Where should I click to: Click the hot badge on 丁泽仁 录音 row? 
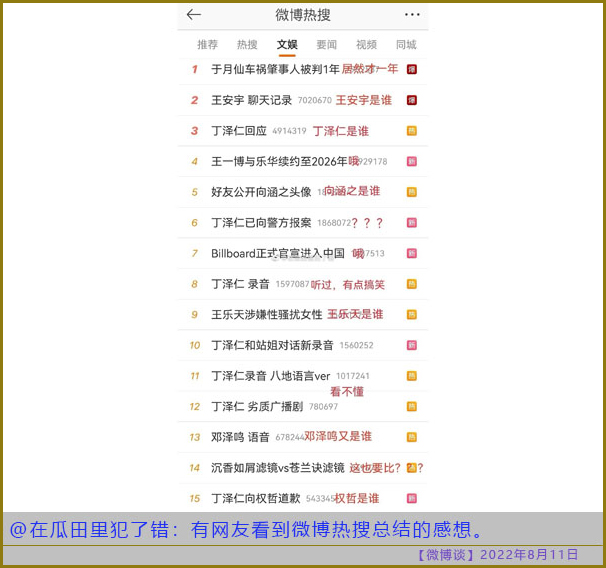[x=412, y=284]
